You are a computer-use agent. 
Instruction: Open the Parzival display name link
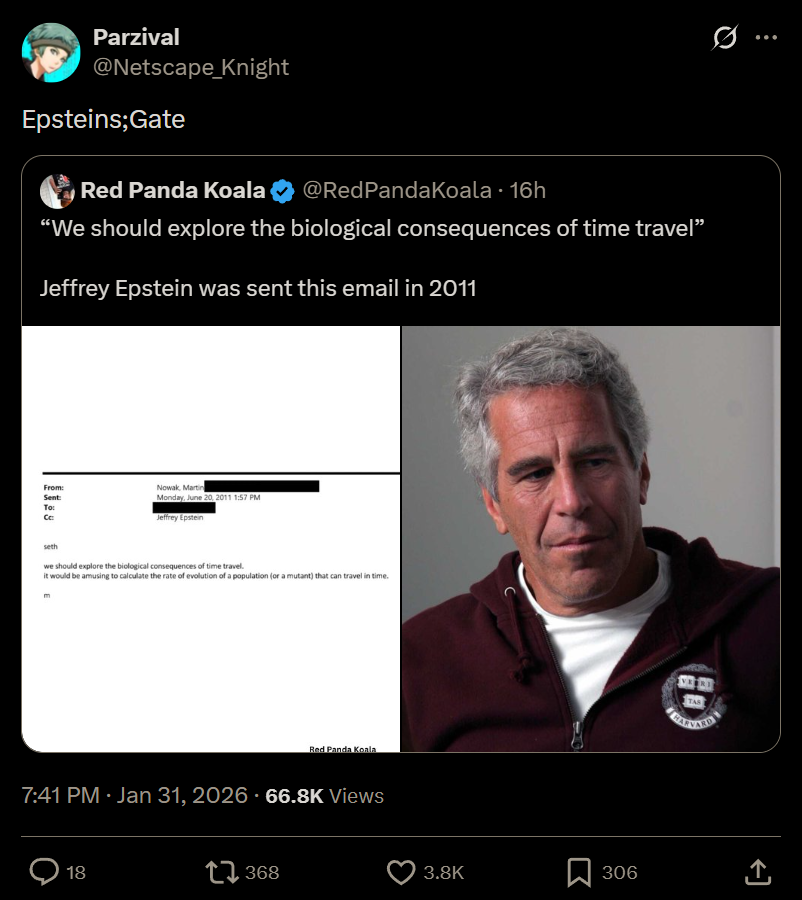pyautogui.click(x=136, y=37)
